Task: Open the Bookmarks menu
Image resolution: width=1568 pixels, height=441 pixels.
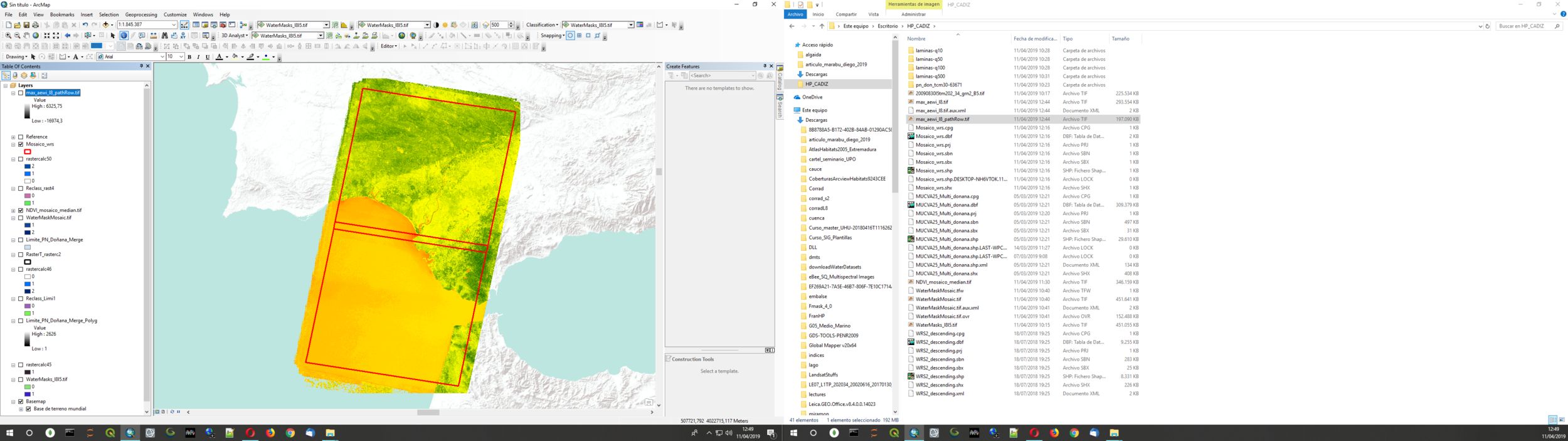Action: [x=62, y=14]
